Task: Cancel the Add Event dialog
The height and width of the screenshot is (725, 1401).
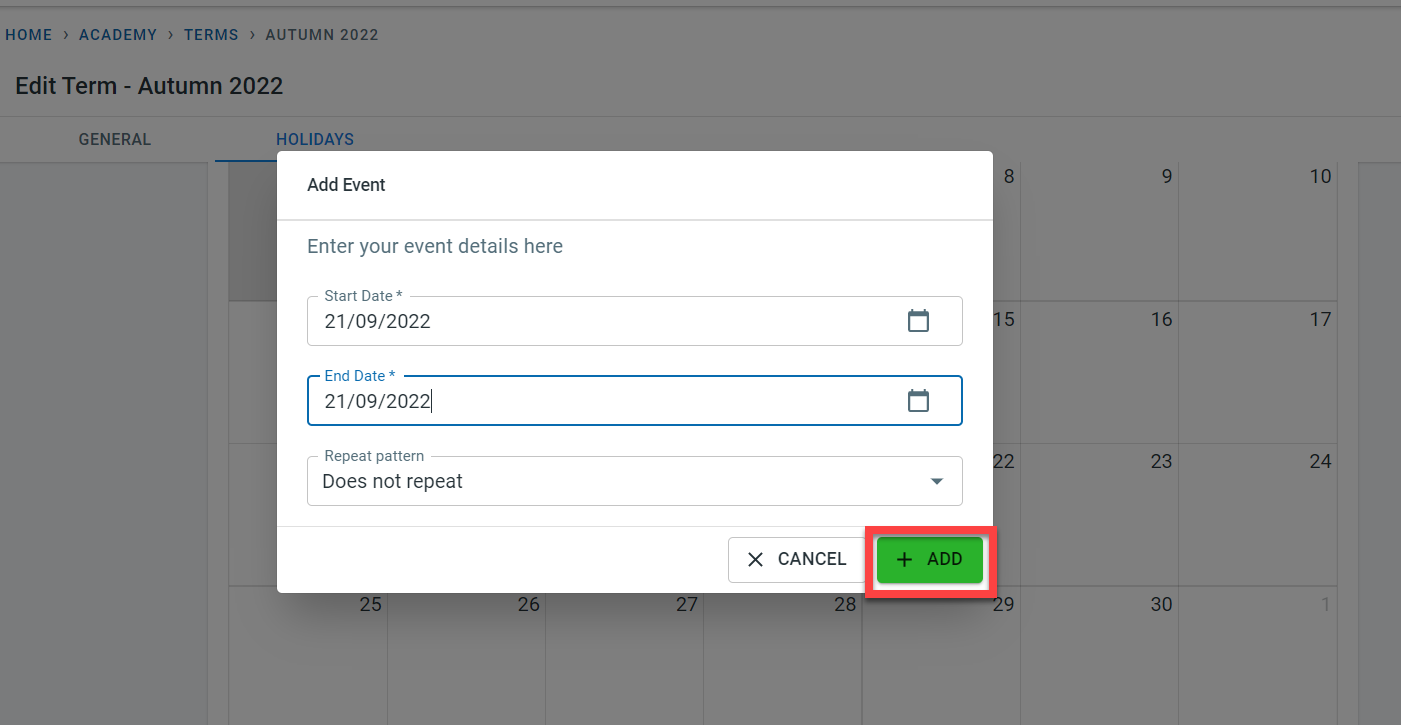Action: point(797,560)
